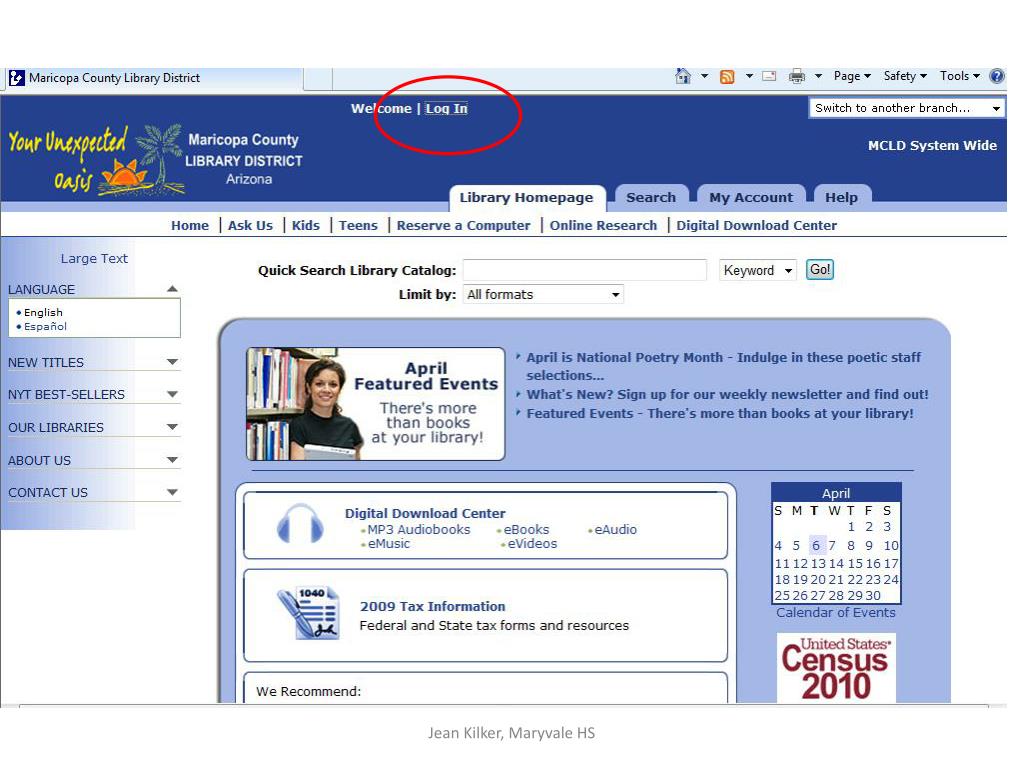Open the Tools menu in toolbar
This screenshot has width=1024, height=768.
point(960,76)
